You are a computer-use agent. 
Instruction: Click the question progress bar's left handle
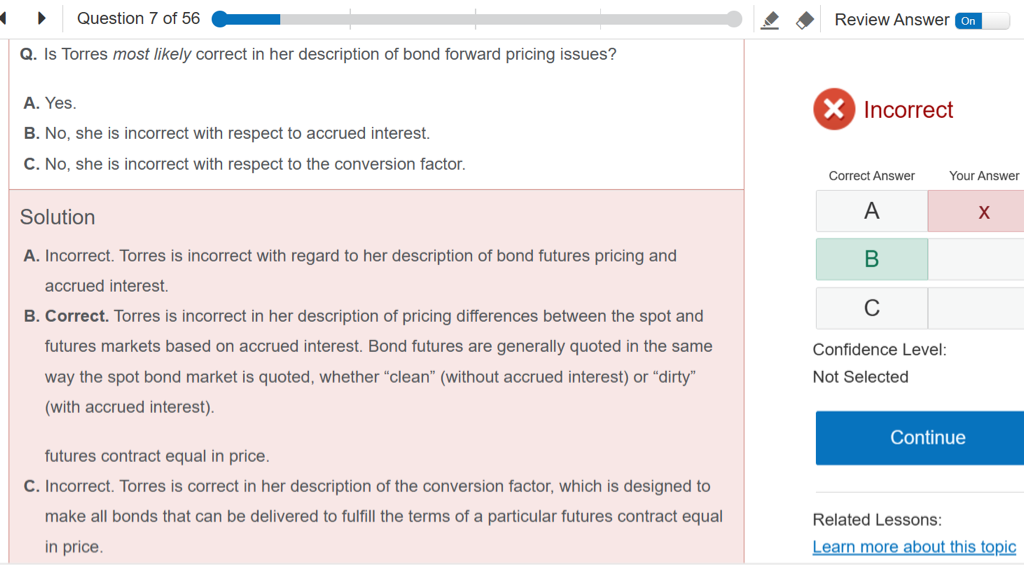tap(220, 19)
